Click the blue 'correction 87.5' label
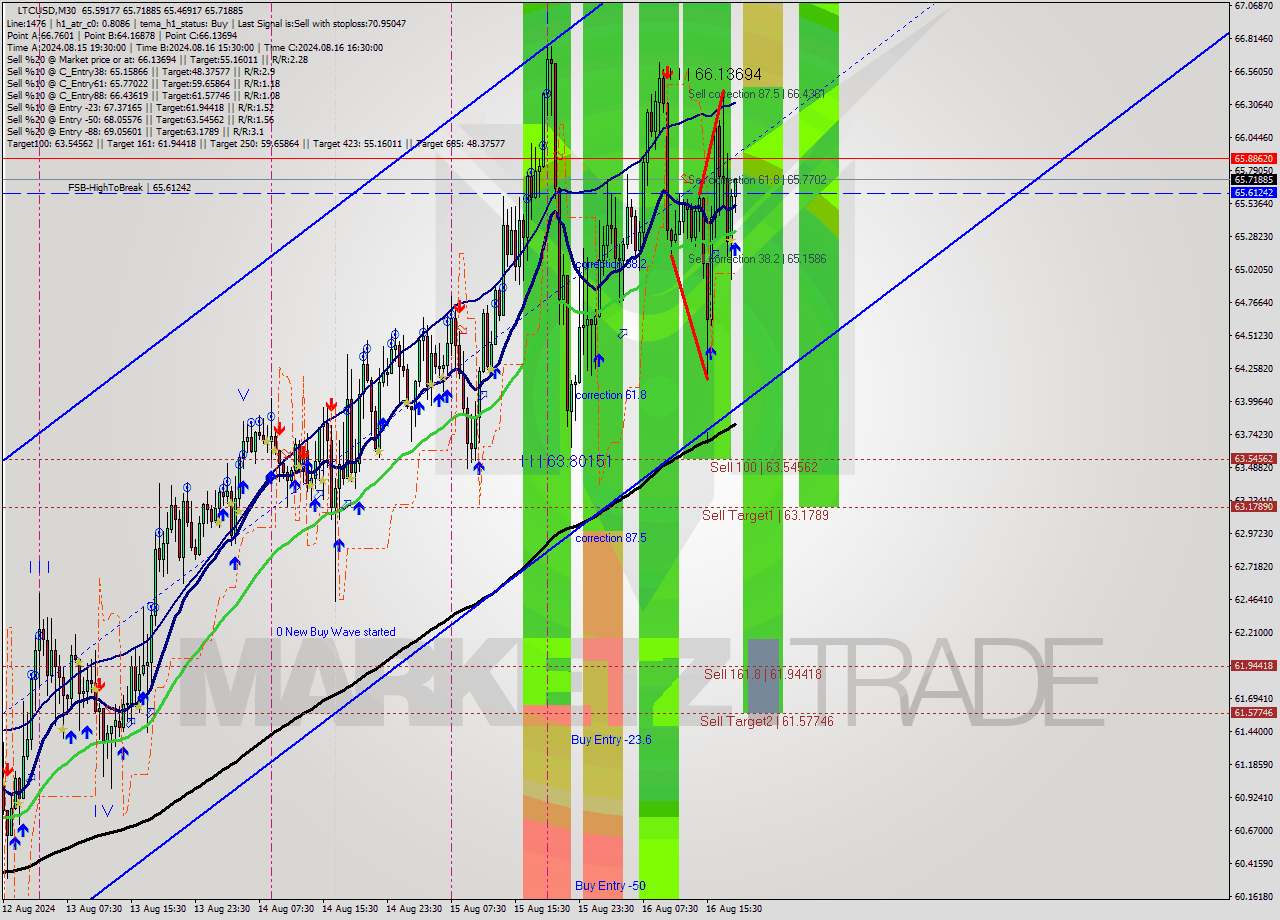 611,538
